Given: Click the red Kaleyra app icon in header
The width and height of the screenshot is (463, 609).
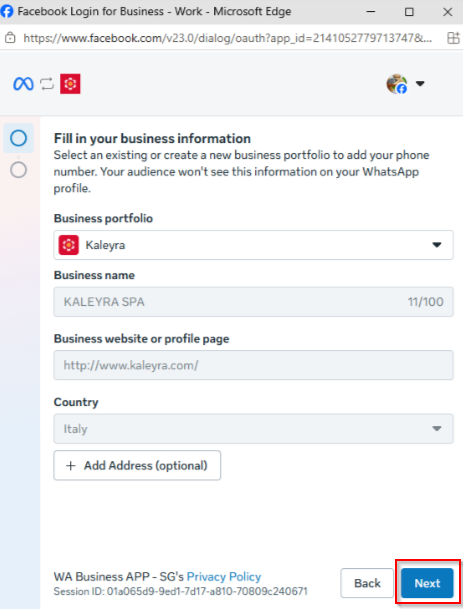Looking at the screenshot, I should click(x=70, y=84).
